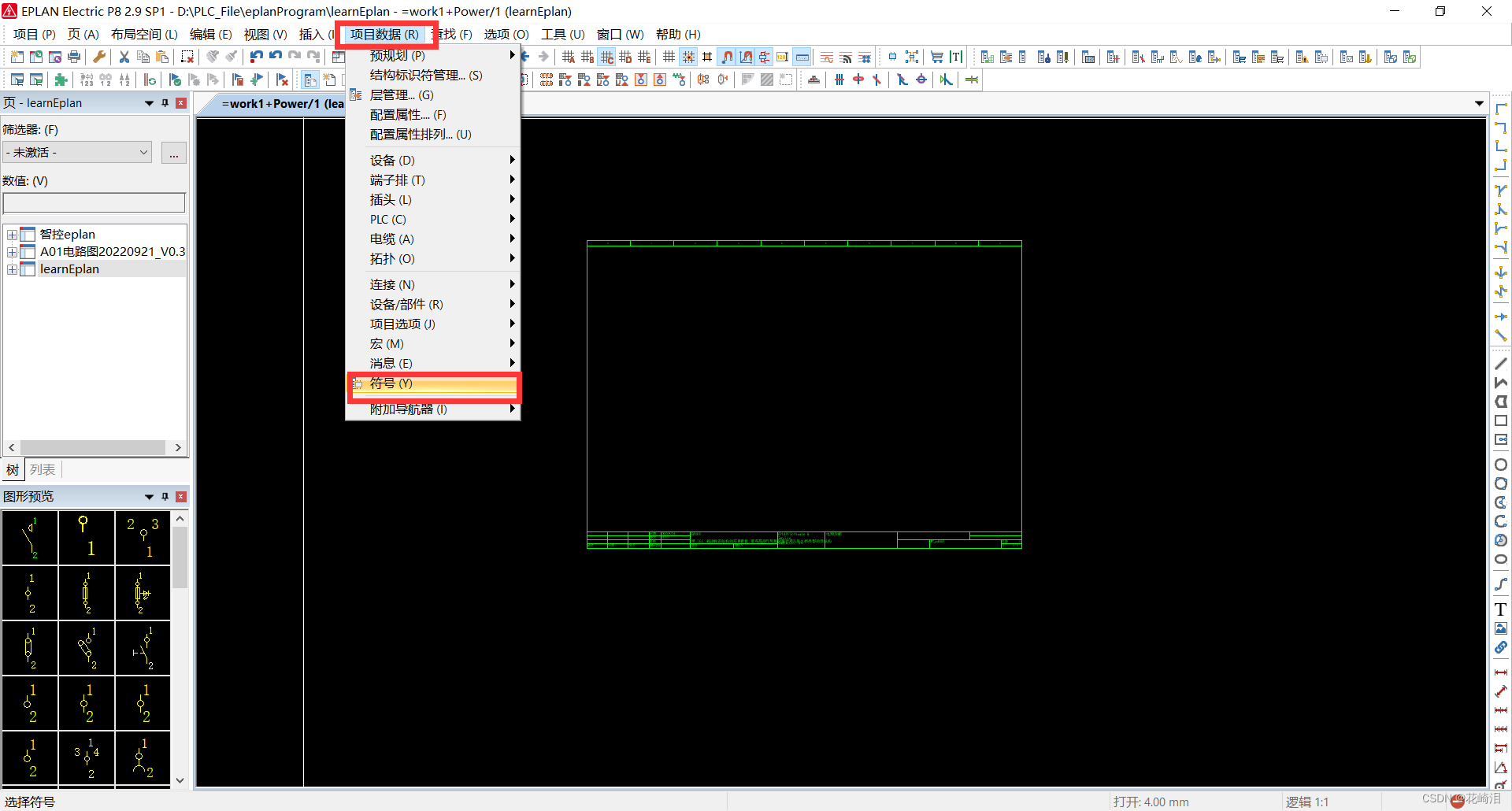Image resolution: width=1512 pixels, height=811 pixels.
Task: Select 符号 (Y) menu entry
Action: click(433, 383)
